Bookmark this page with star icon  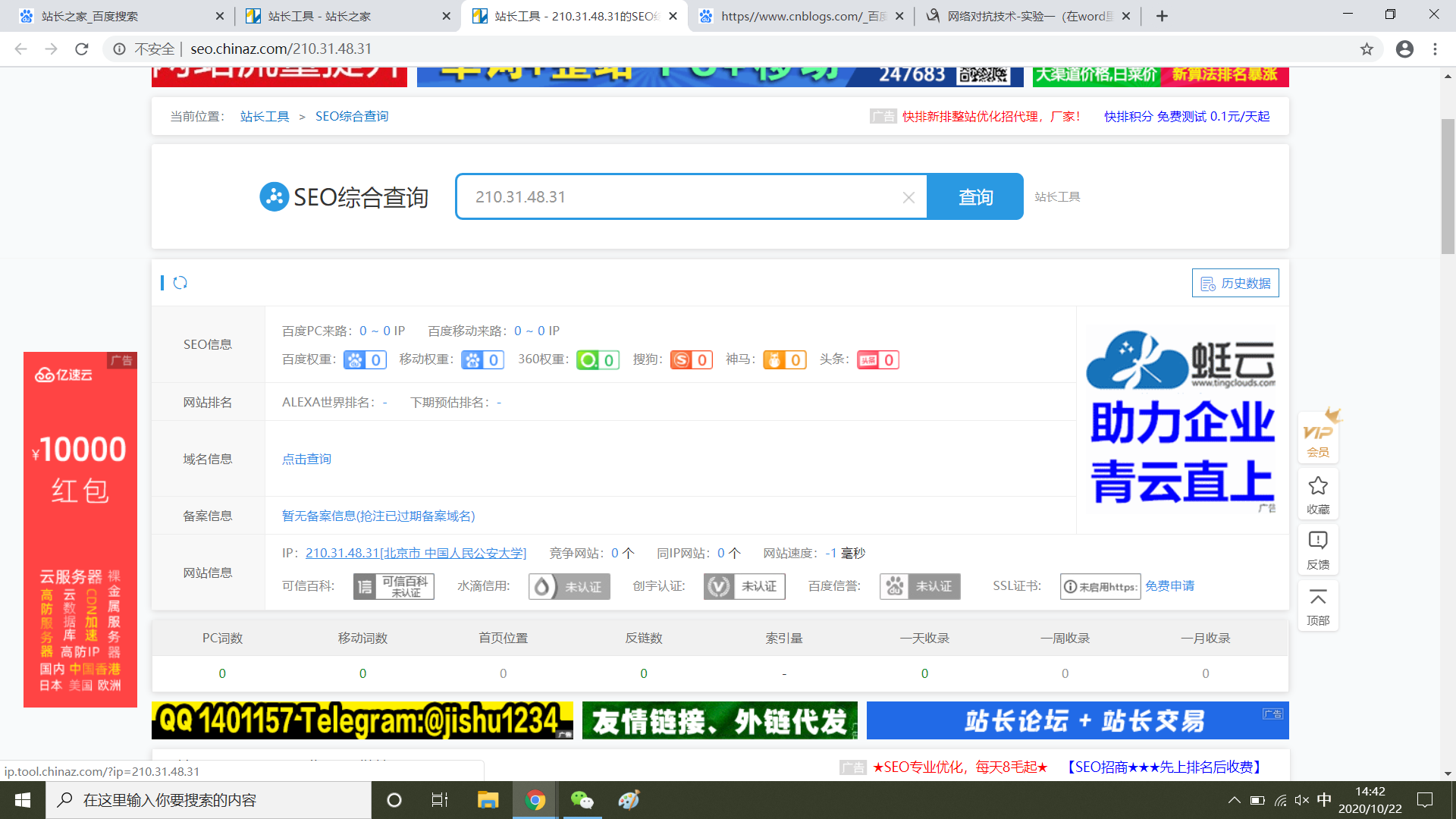[x=1367, y=49]
